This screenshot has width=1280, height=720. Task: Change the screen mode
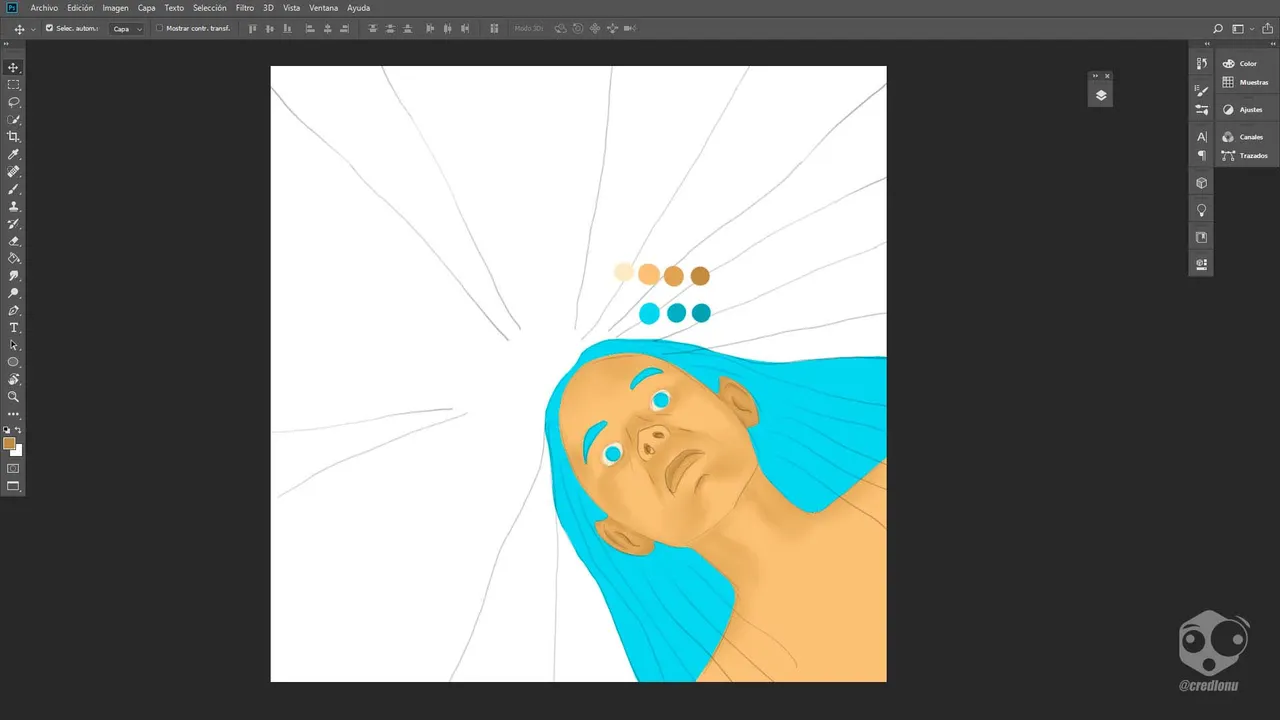(x=14, y=486)
